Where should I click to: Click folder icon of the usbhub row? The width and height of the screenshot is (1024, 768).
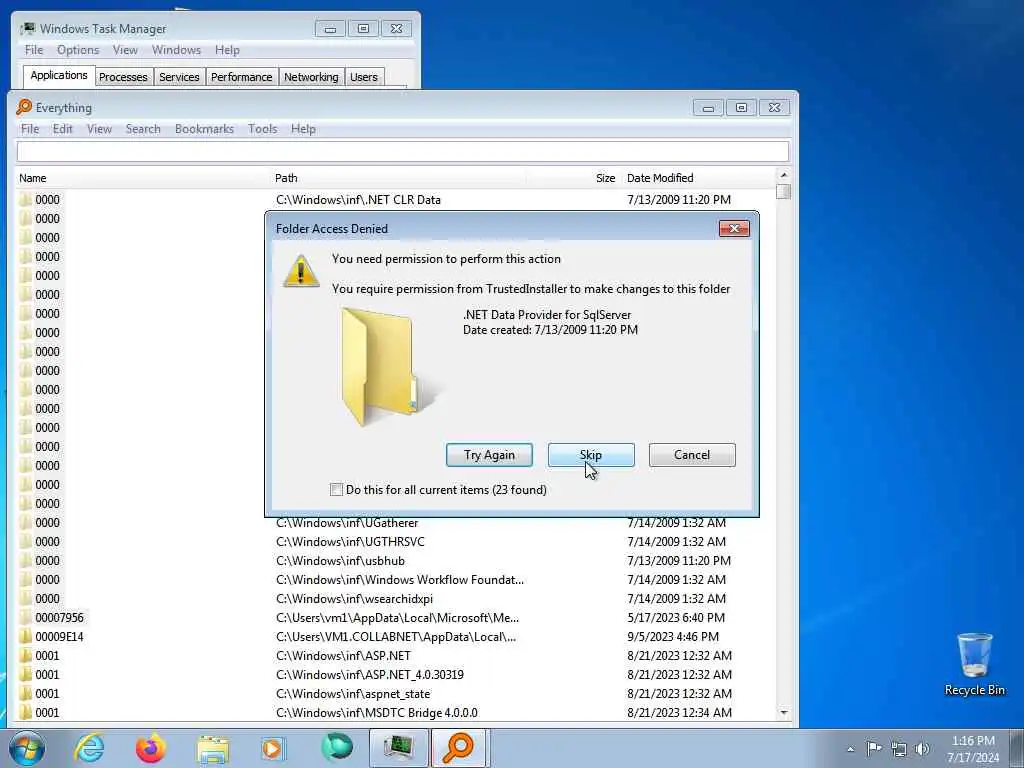[25, 560]
